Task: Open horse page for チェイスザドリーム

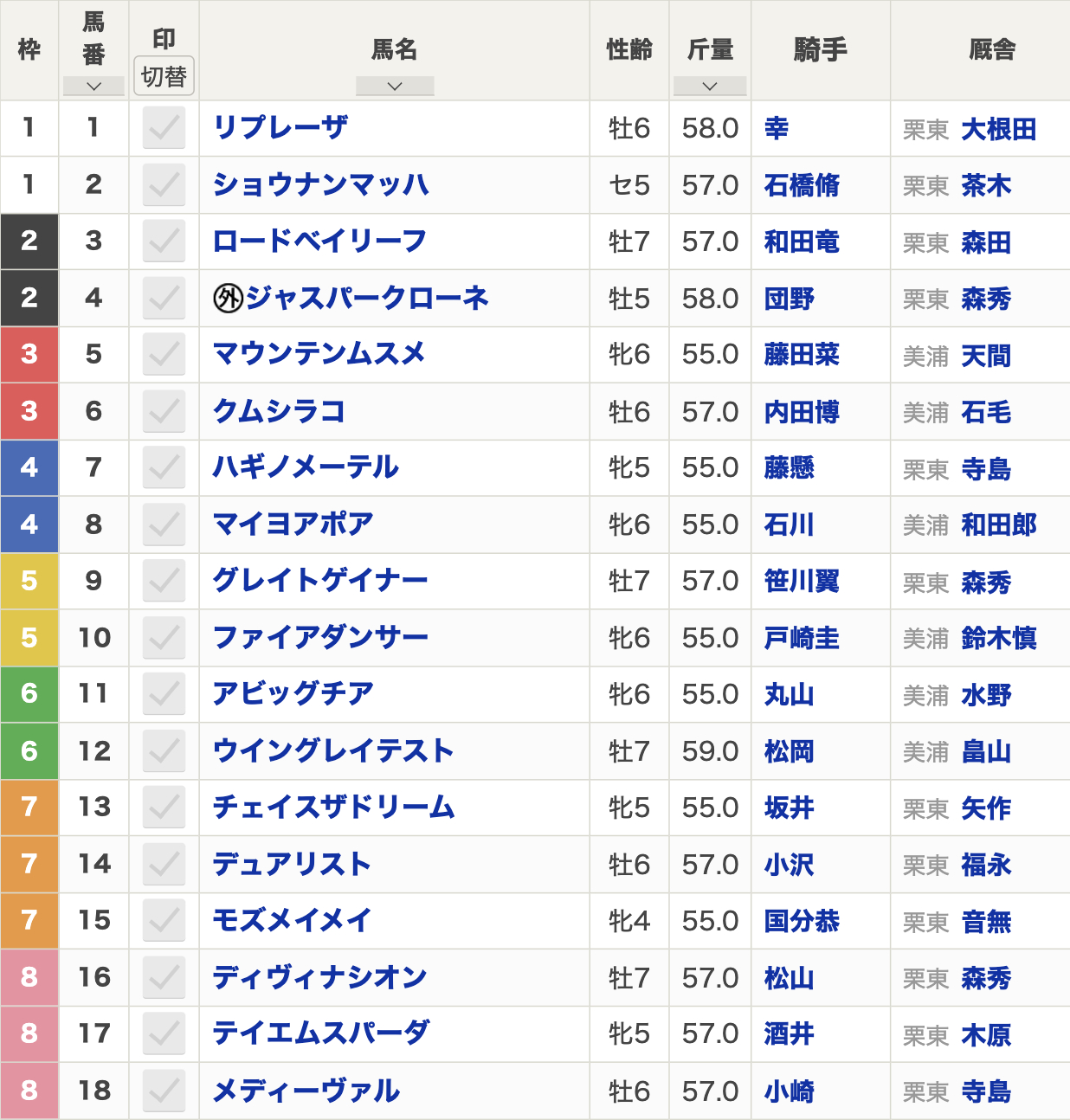Action: click(x=334, y=808)
